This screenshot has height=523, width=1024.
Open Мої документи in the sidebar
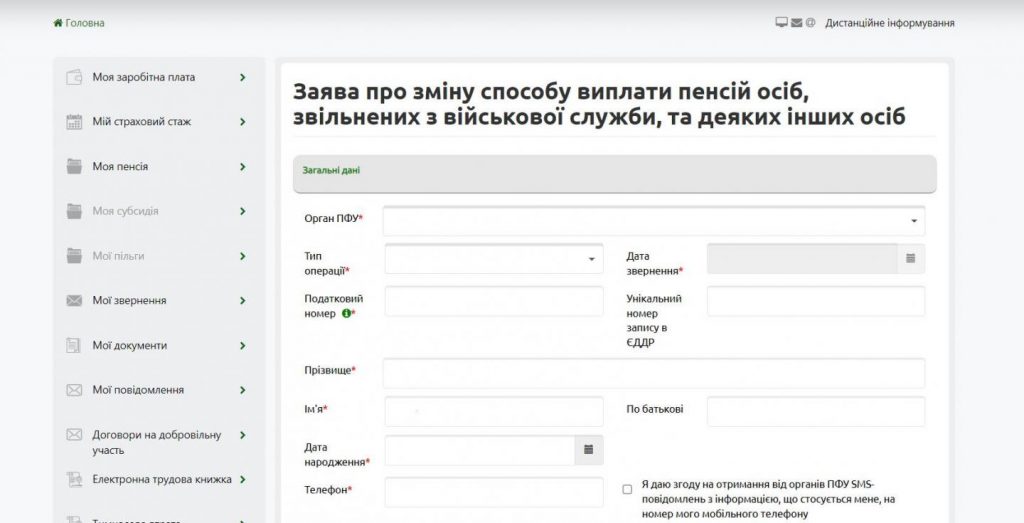coord(129,345)
